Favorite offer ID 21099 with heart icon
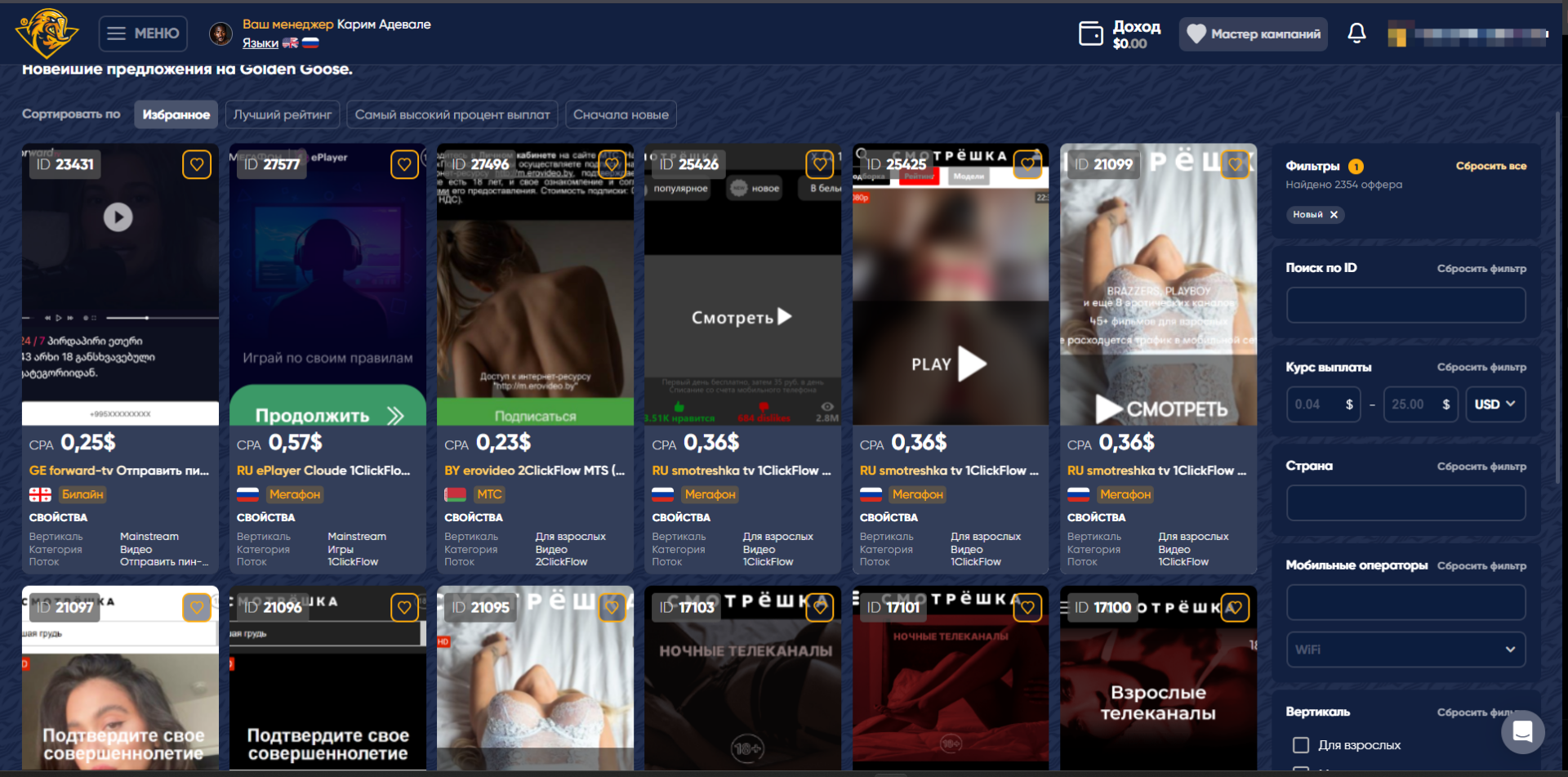This screenshot has width=1568, height=777. pos(1235,164)
